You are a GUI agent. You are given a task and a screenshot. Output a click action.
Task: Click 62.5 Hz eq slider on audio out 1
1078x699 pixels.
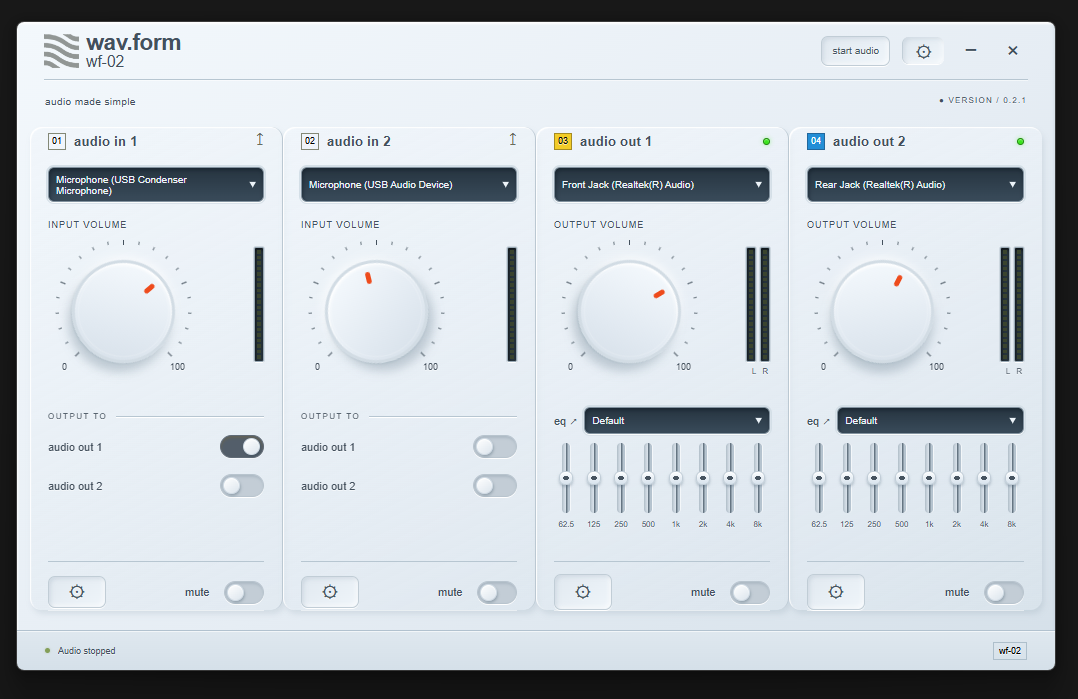coord(566,478)
